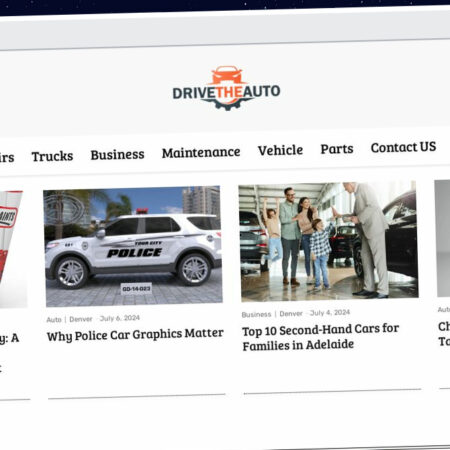
Task: Go to the Maintenance section
Action: click(201, 152)
